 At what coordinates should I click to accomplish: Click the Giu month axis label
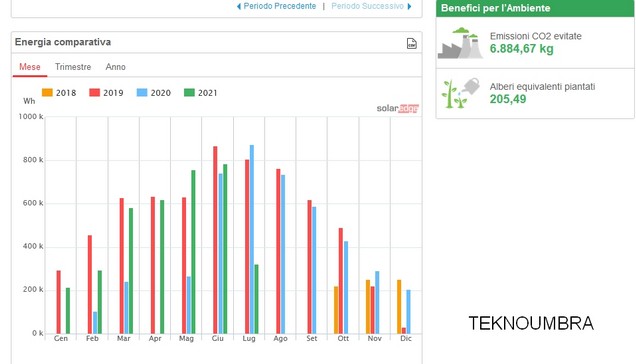pos(217,338)
